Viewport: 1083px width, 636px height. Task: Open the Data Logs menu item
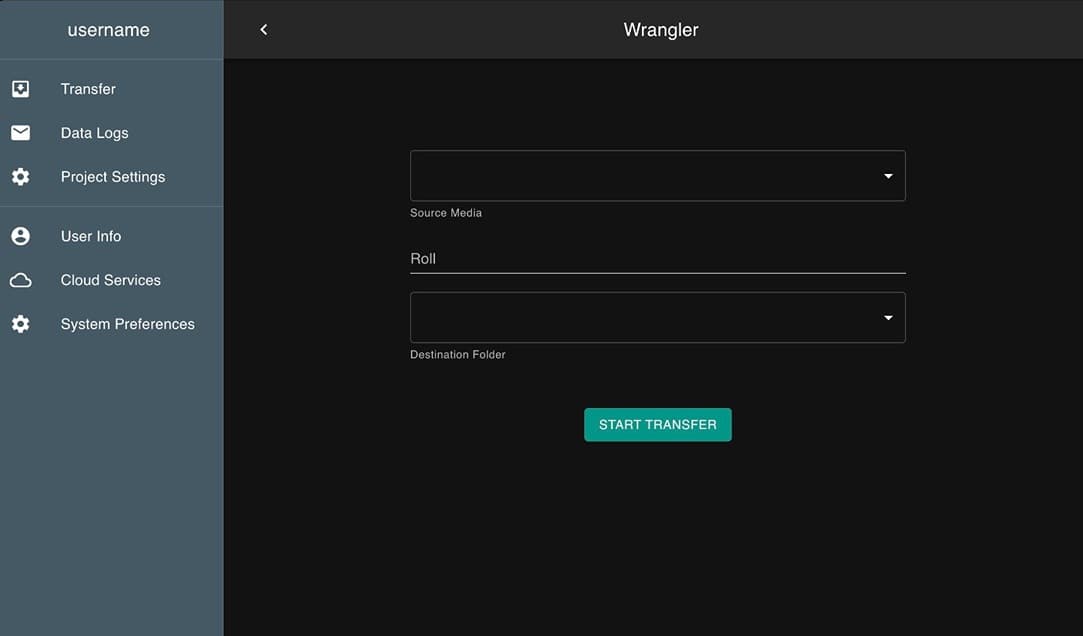94,133
